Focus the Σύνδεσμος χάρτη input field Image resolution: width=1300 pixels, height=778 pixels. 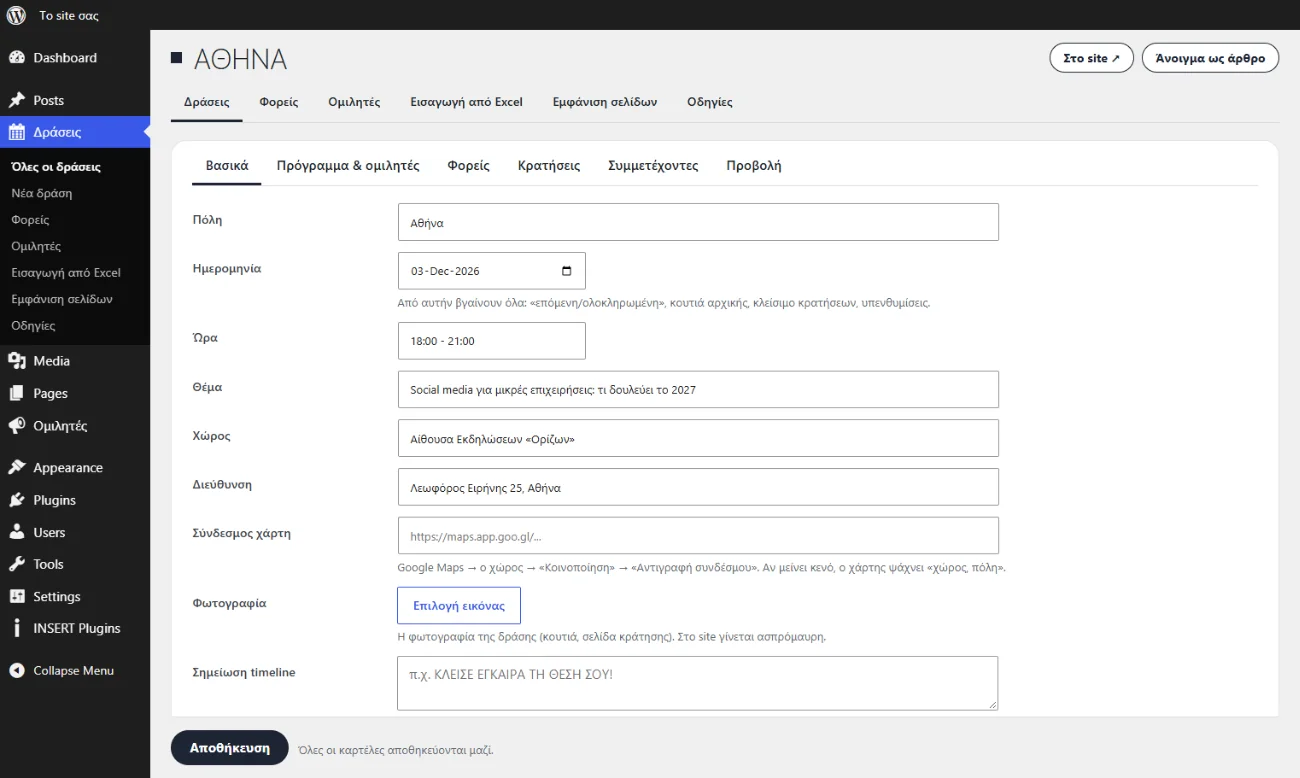coord(698,536)
